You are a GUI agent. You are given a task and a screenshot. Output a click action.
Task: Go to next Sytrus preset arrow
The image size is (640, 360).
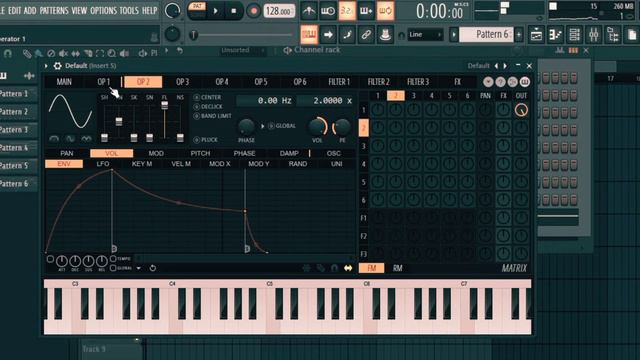[505, 66]
